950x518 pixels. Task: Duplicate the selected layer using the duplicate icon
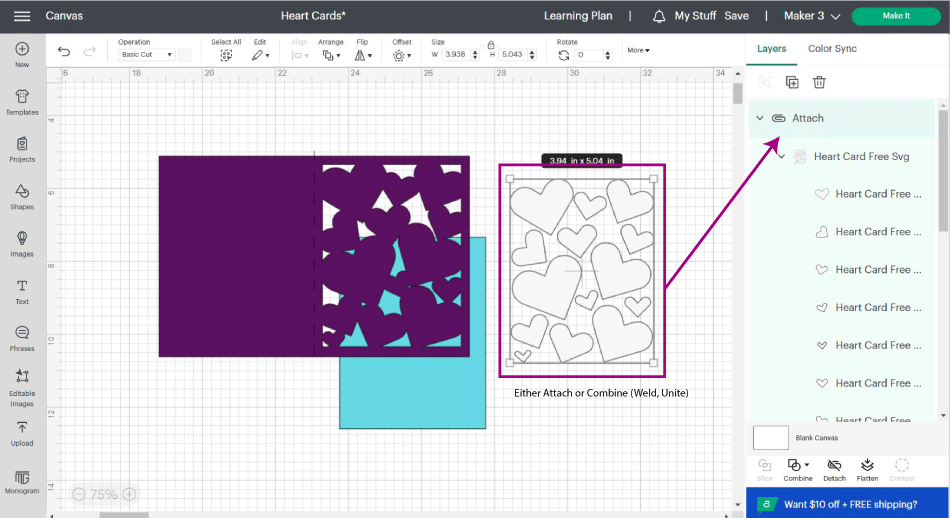(x=792, y=82)
